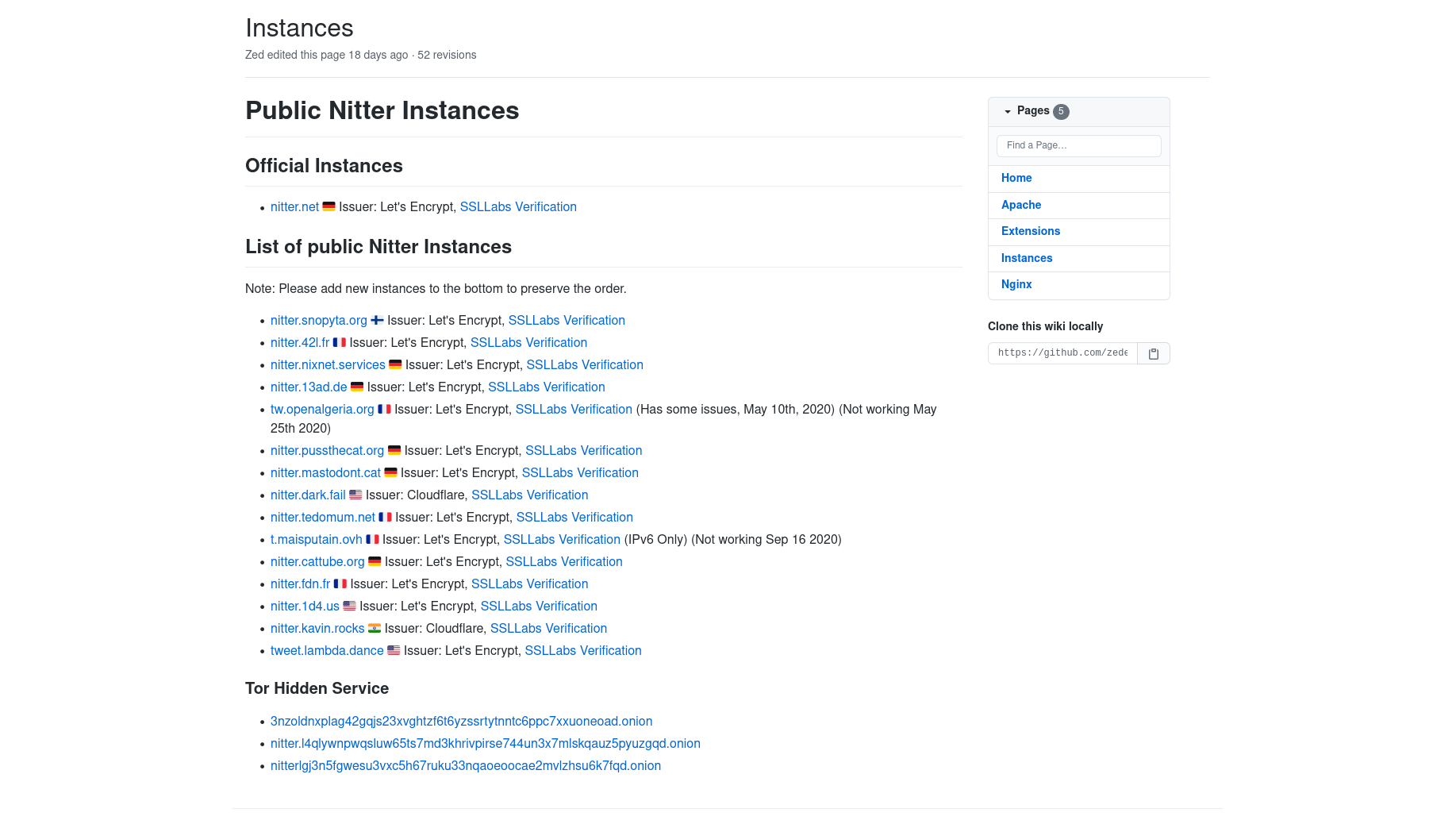1456x828 pixels.
Task: Visit nitter.13ad.de instance
Action: coord(309,387)
